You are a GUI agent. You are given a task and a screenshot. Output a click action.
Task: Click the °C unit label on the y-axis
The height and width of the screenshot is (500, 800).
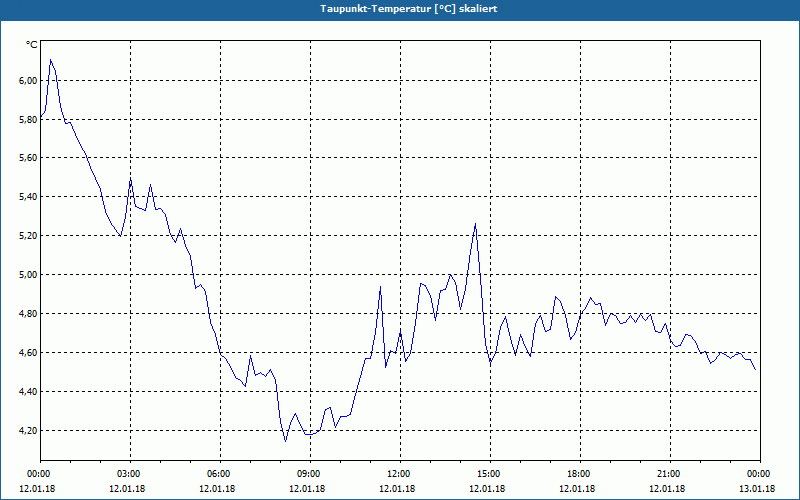pos(32,45)
